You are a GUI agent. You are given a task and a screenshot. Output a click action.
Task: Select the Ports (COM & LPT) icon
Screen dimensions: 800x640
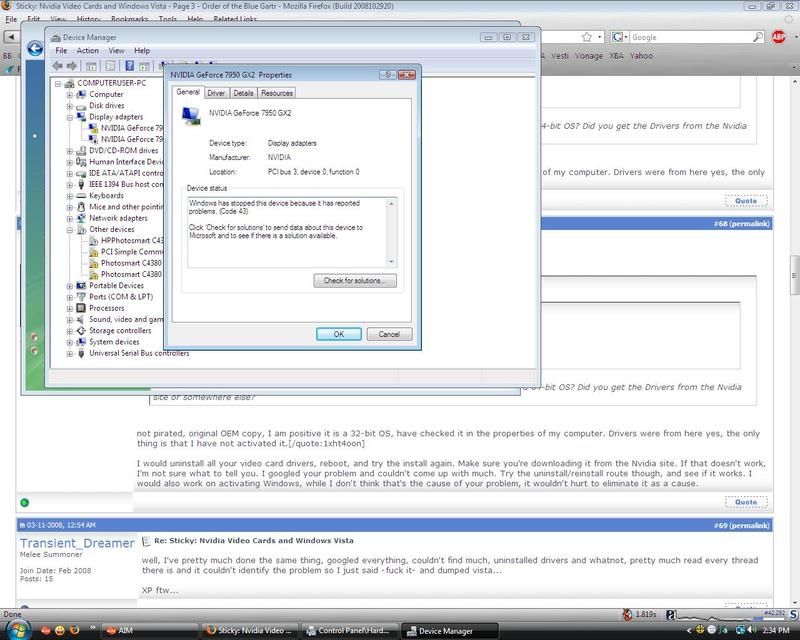81,297
